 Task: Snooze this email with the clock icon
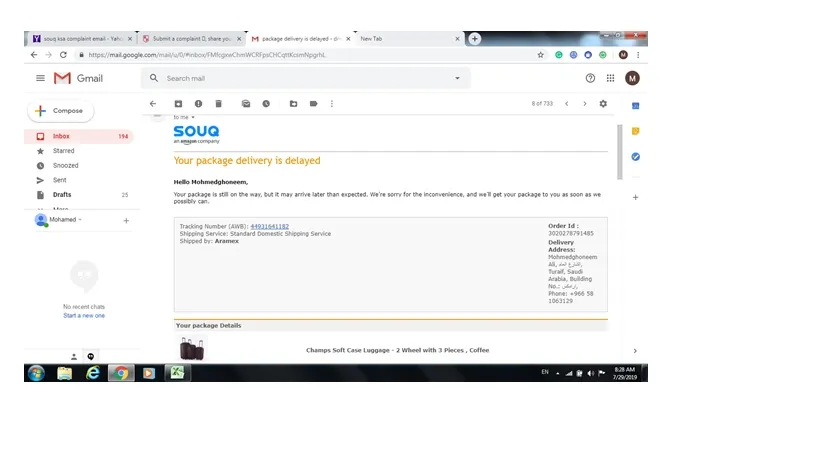point(266,104)
